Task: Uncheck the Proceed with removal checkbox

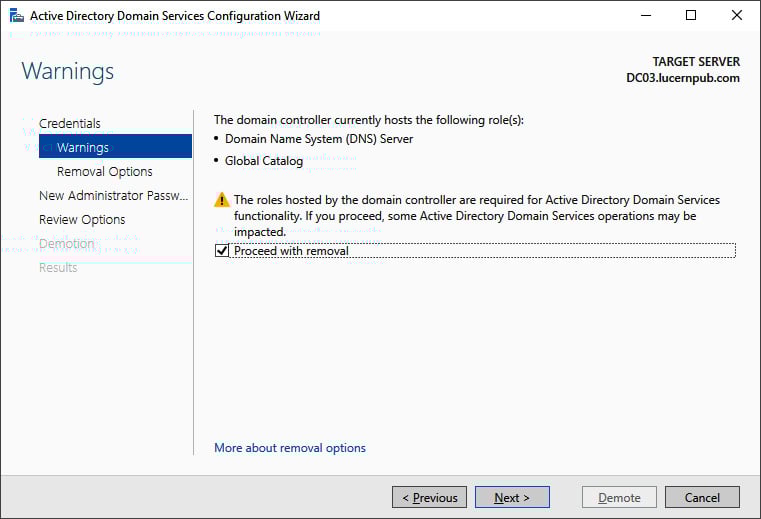Action: tap(222, 251)
